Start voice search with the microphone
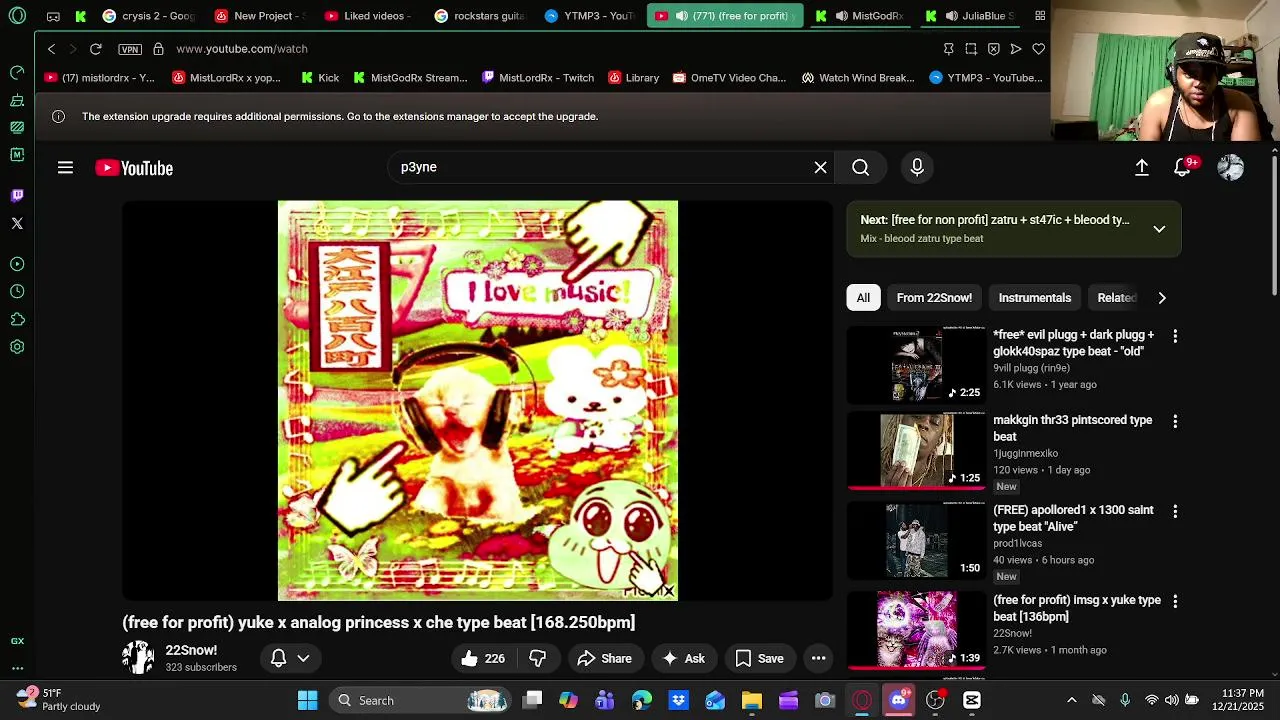 pyautogui.click(x=916, y=167)
